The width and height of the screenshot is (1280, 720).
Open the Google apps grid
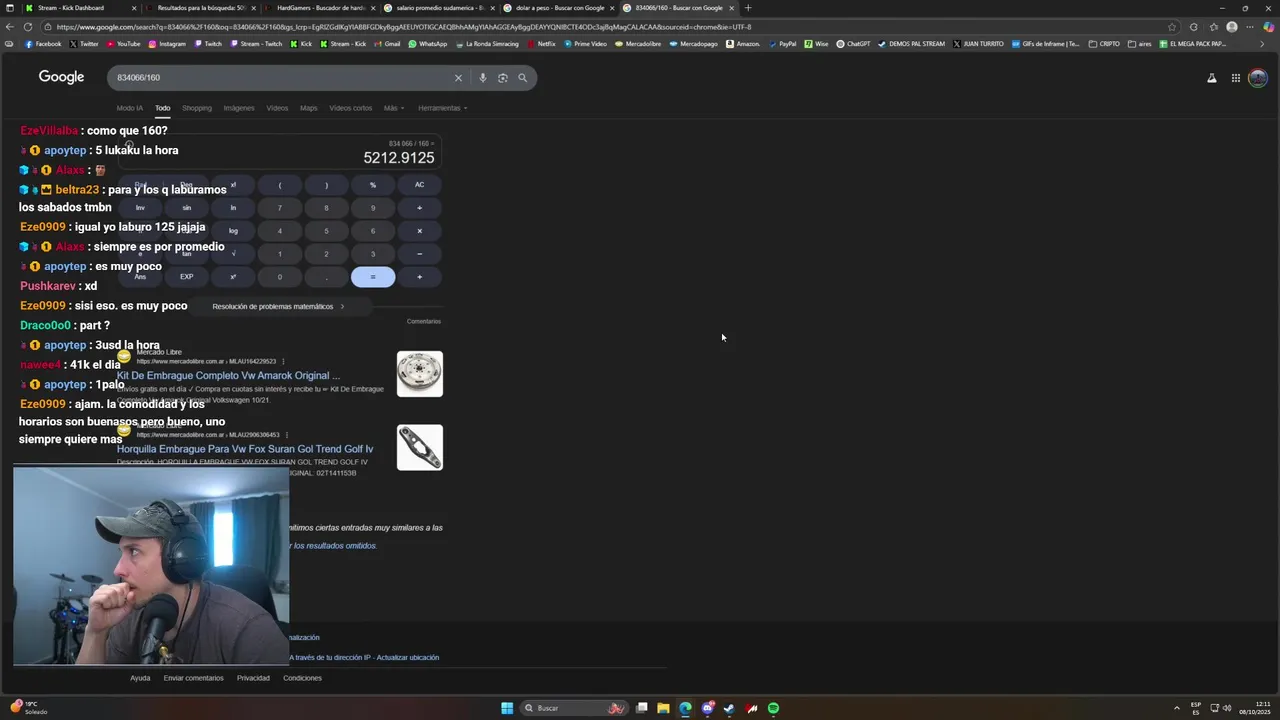(1236, 78)
